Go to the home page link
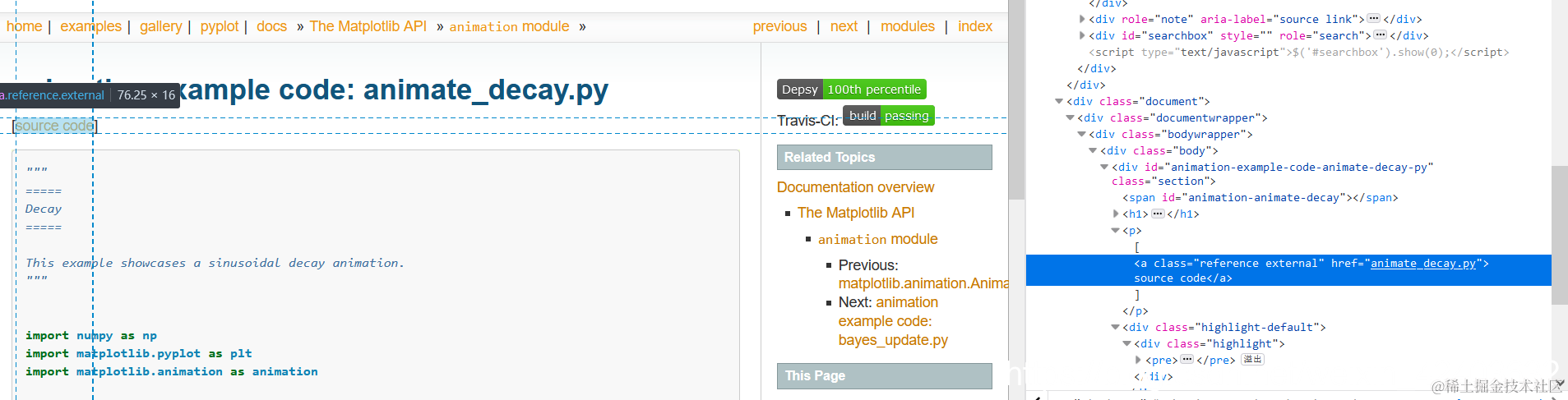Image resolution: width=1568 pixels, height=400 pixels. pos(24,26)
